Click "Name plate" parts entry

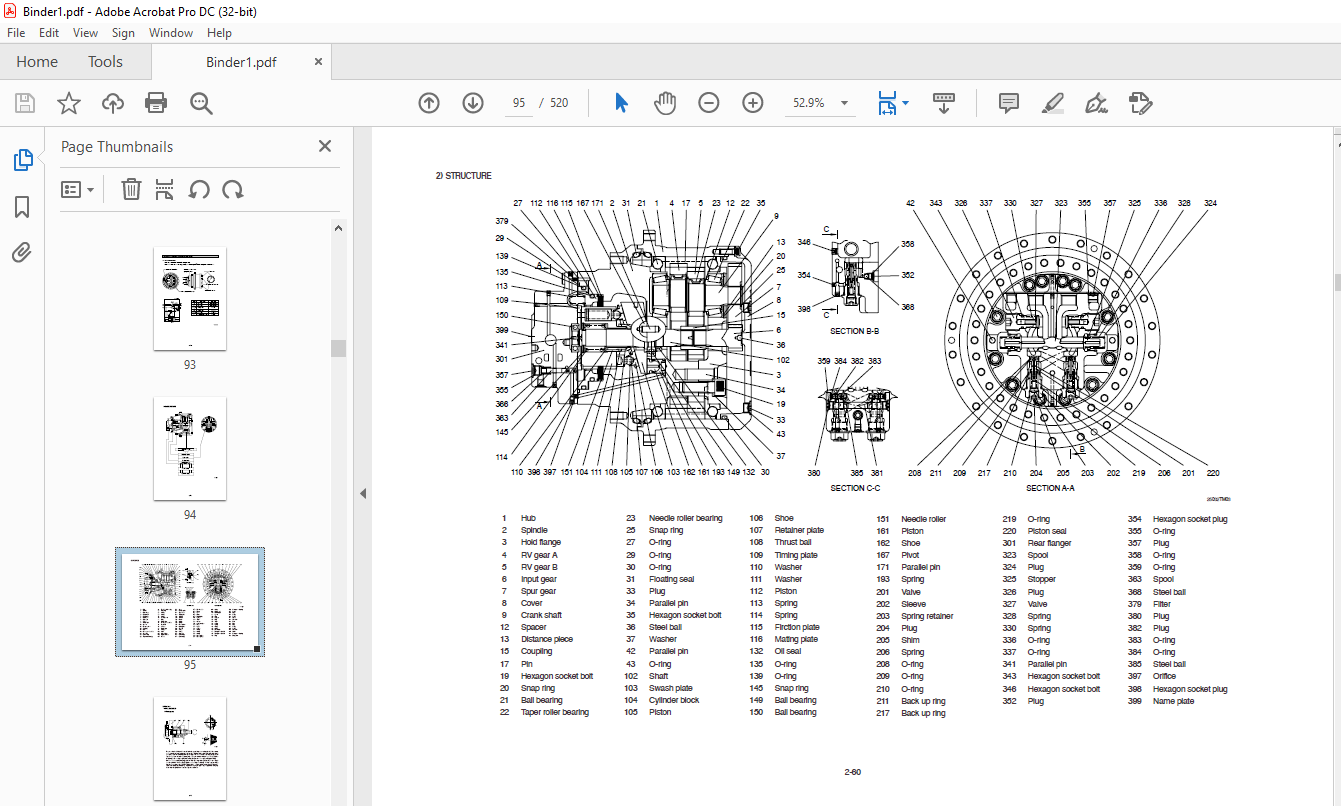click(x=1173, y=701)
